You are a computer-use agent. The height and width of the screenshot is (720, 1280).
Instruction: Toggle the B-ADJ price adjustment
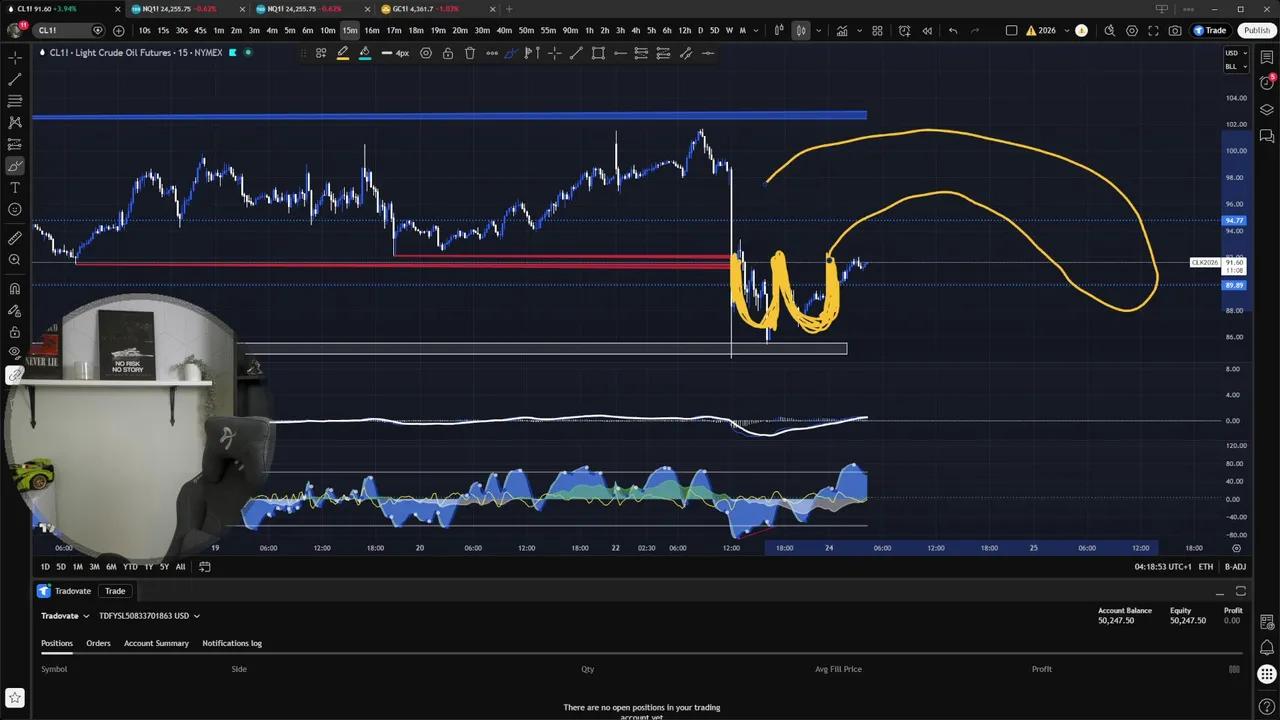pyautogui.click(x=1235, y=567)
